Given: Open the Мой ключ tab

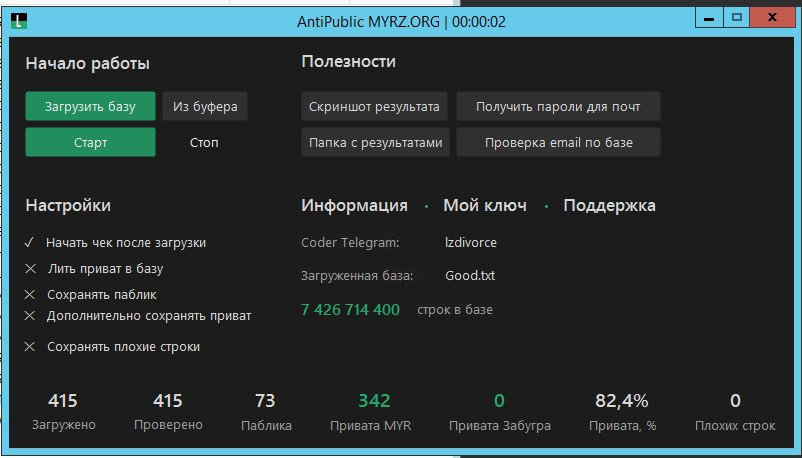Looking at the screenshot, I should point(485,205).
